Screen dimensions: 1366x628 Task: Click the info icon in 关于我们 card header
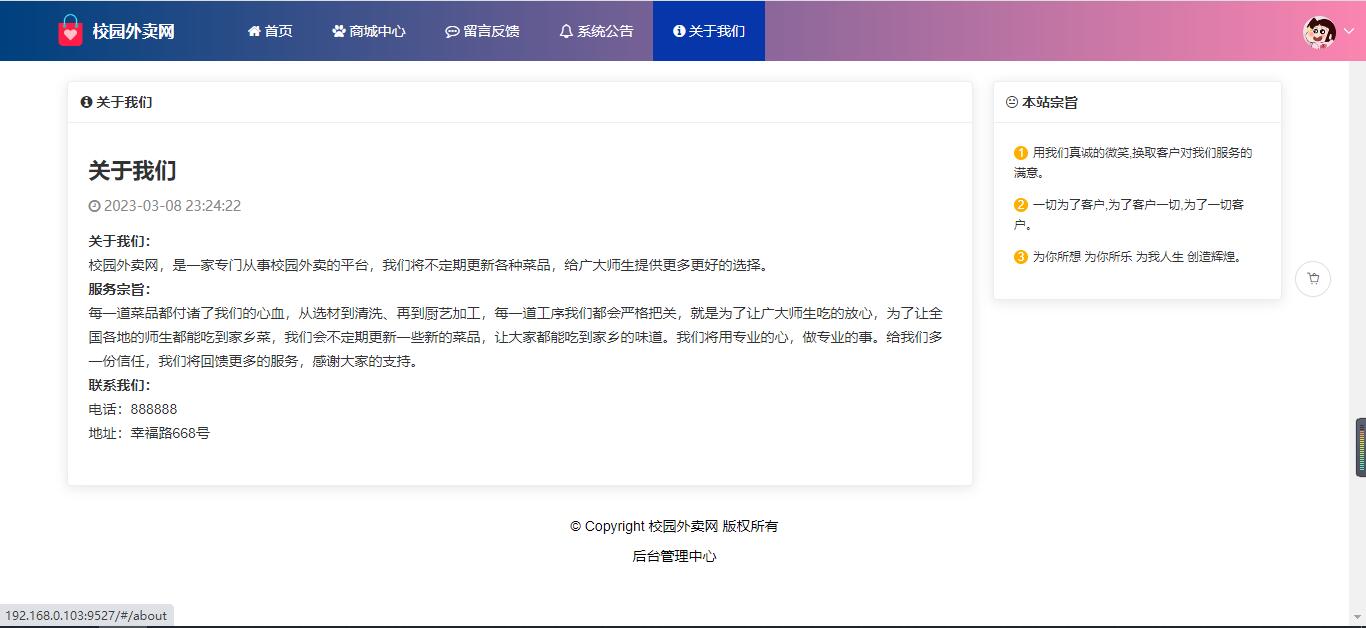coord(86,102)
